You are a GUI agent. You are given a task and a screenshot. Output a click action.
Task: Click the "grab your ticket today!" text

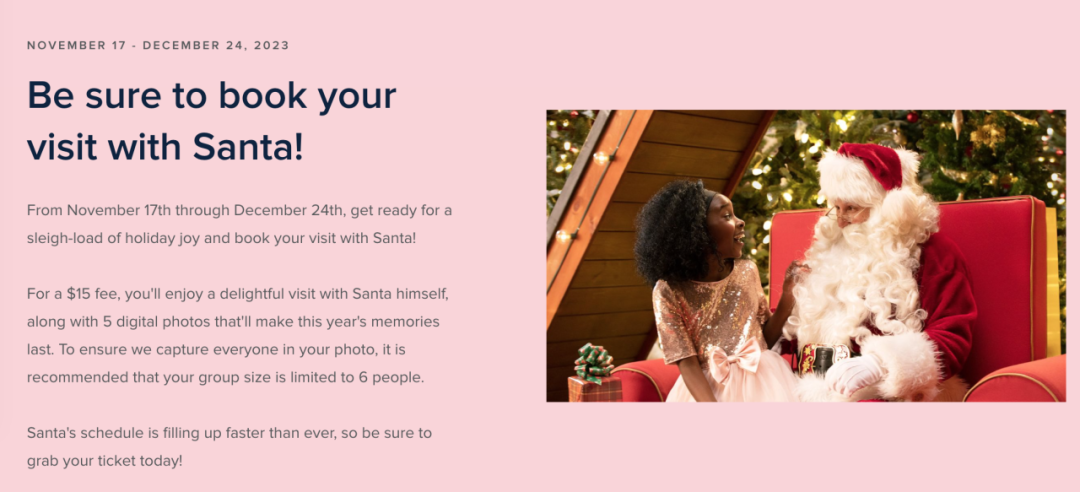[105, 460]
